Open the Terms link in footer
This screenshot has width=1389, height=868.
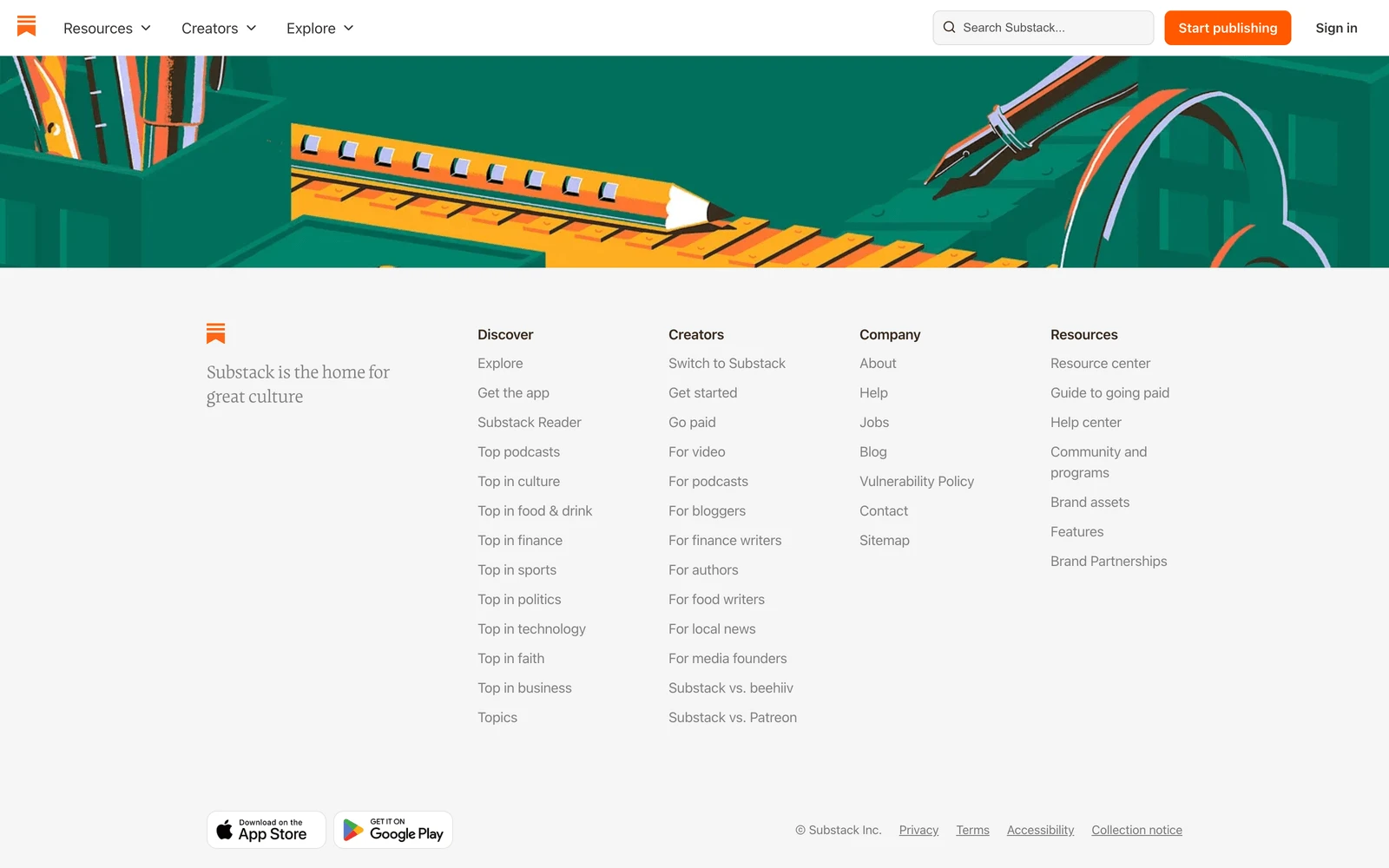pyautogui.click(x=972, y=831)
